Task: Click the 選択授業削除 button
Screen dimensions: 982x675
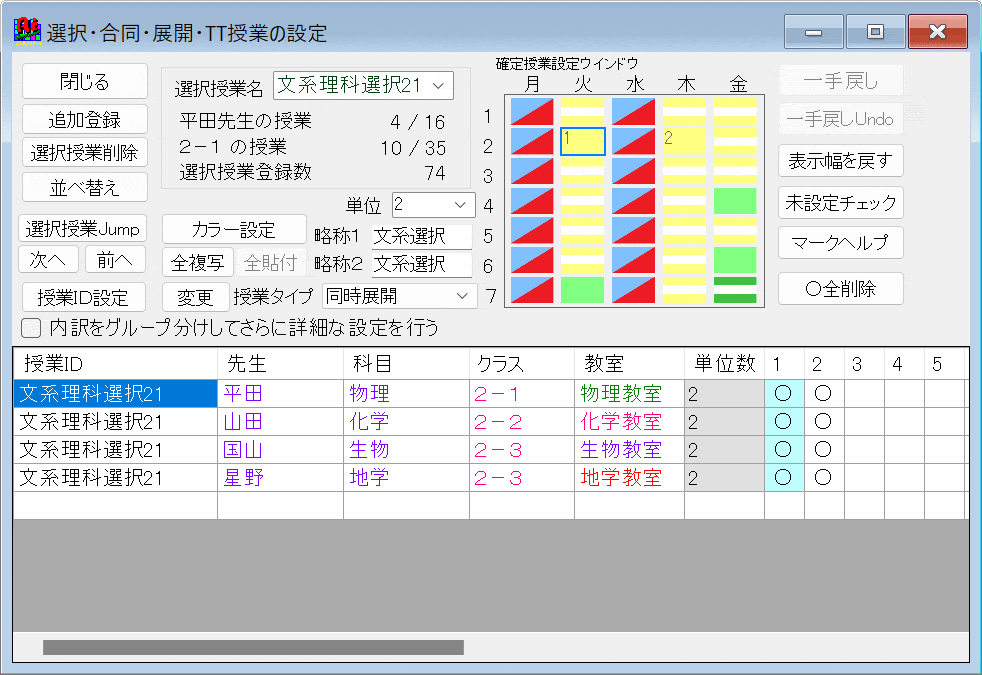Action: pyautogui.click(x=83, y=150)
